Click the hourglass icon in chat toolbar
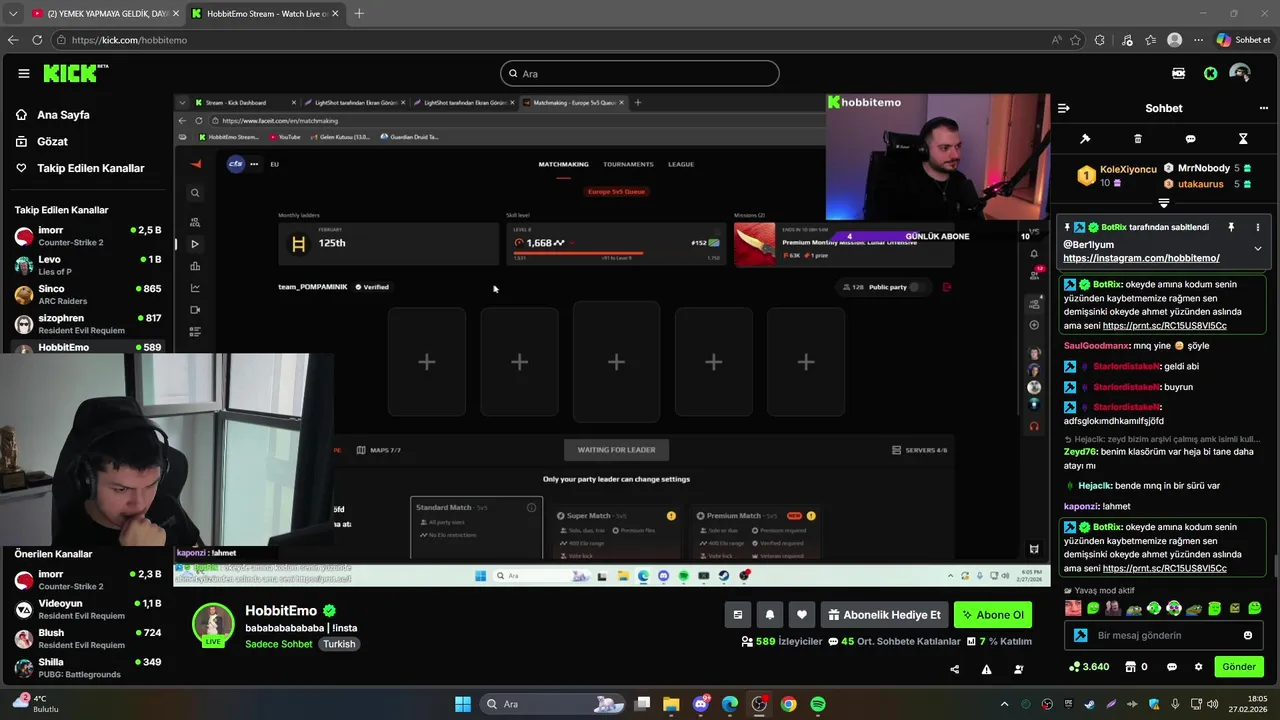 click(x=1243, y=139)
